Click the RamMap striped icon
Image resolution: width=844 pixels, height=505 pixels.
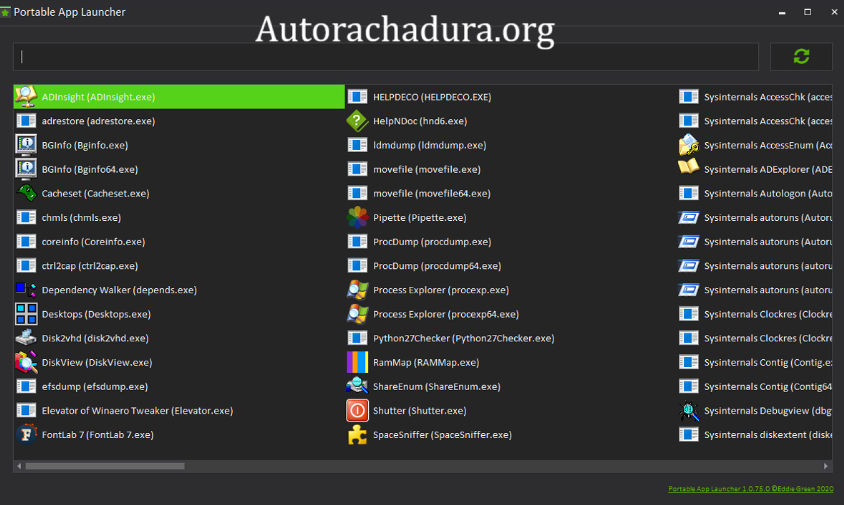(357, 362)
